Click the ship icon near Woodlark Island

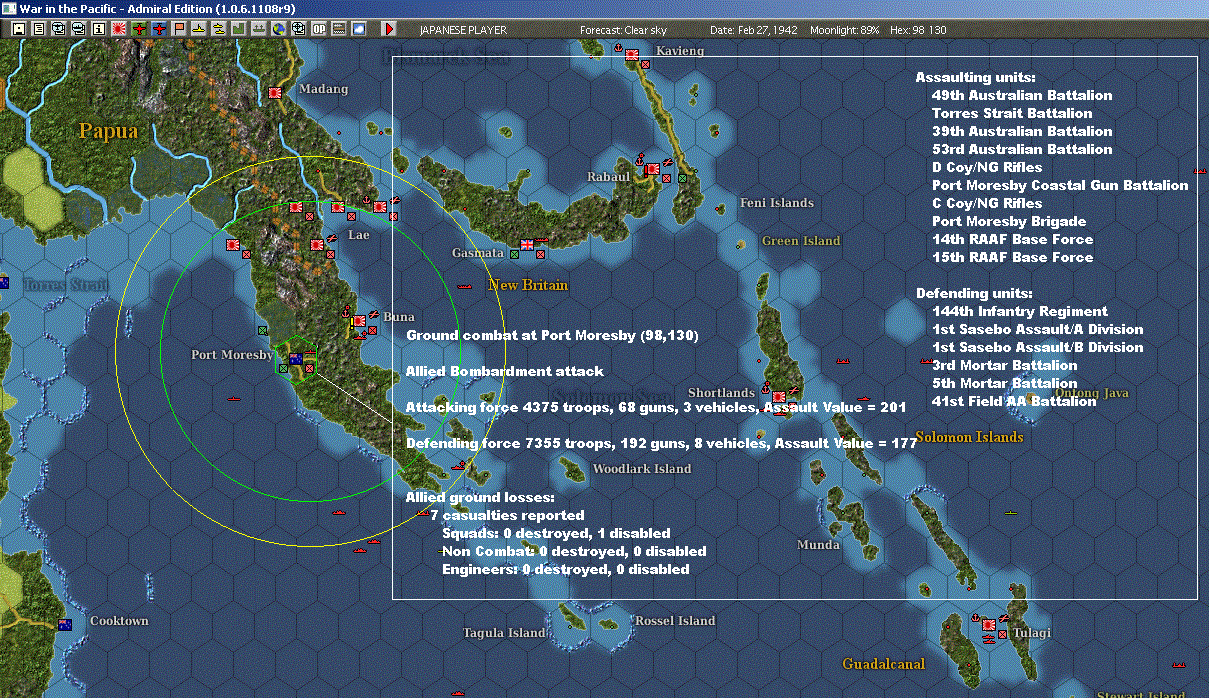point(458,466)
